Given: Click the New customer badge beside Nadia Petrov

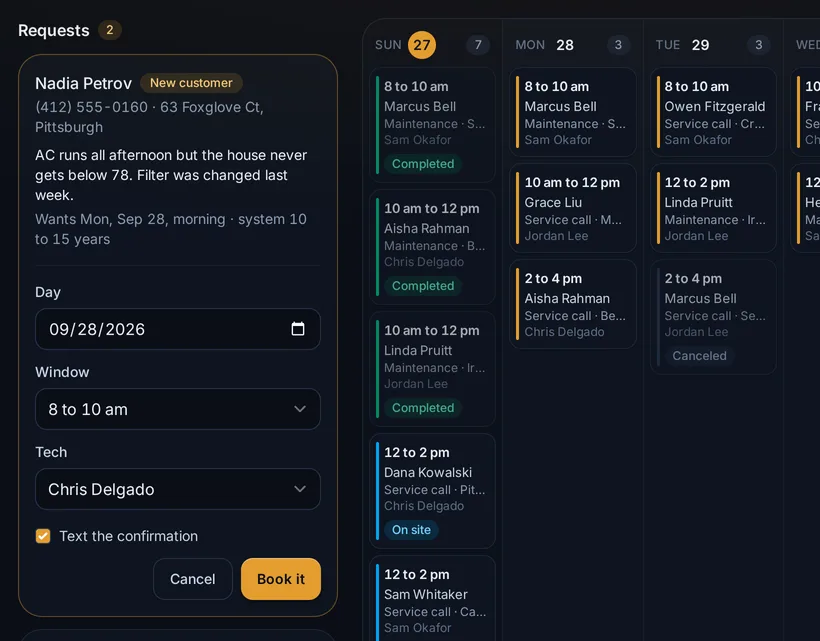Looking at the screenshot, I should point(191,83).
